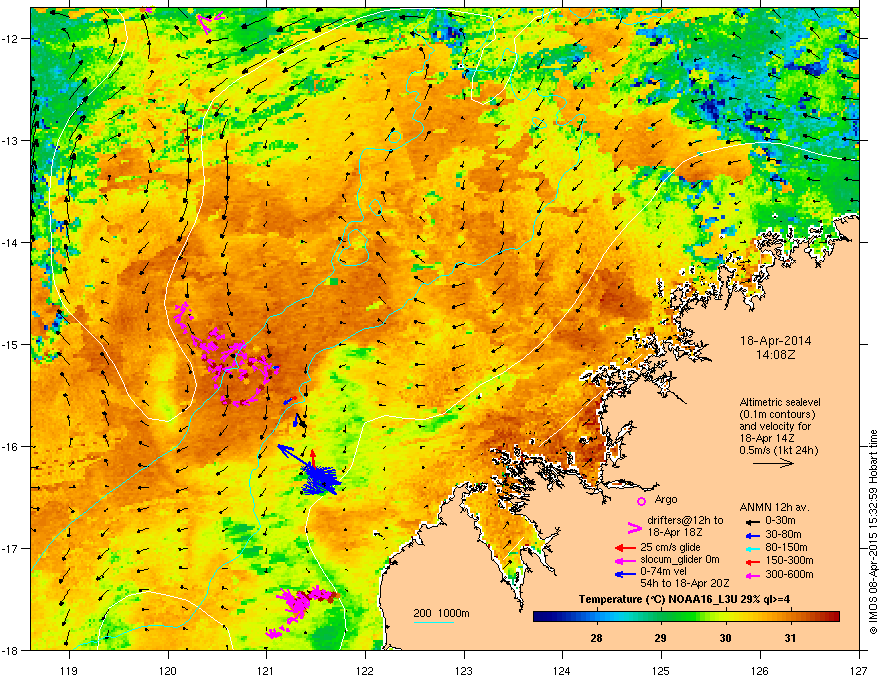Screen dimensions: 880x680
Task: Click the latitude axis label -16
Action: point(10,447)
